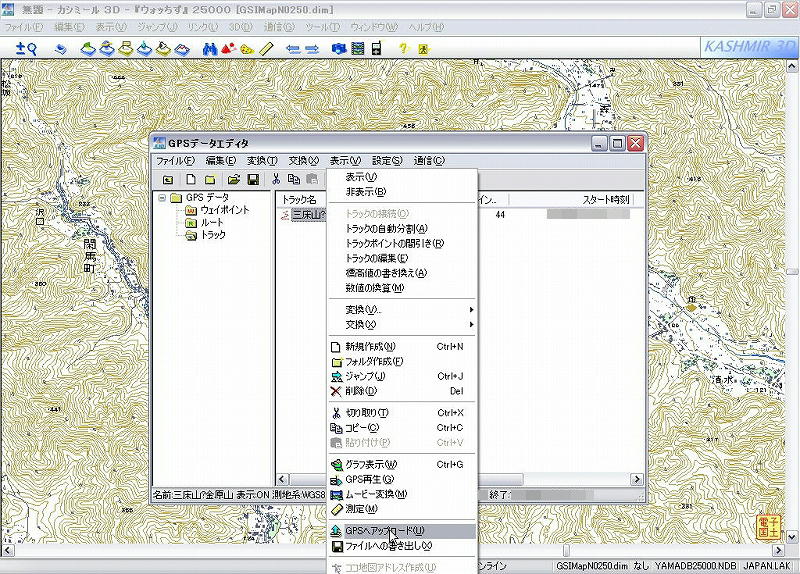The height and width of the screenshot is (574, 800).
Task: Click up arrow of main map vertical scrollbar
Action: click(792, 66)
